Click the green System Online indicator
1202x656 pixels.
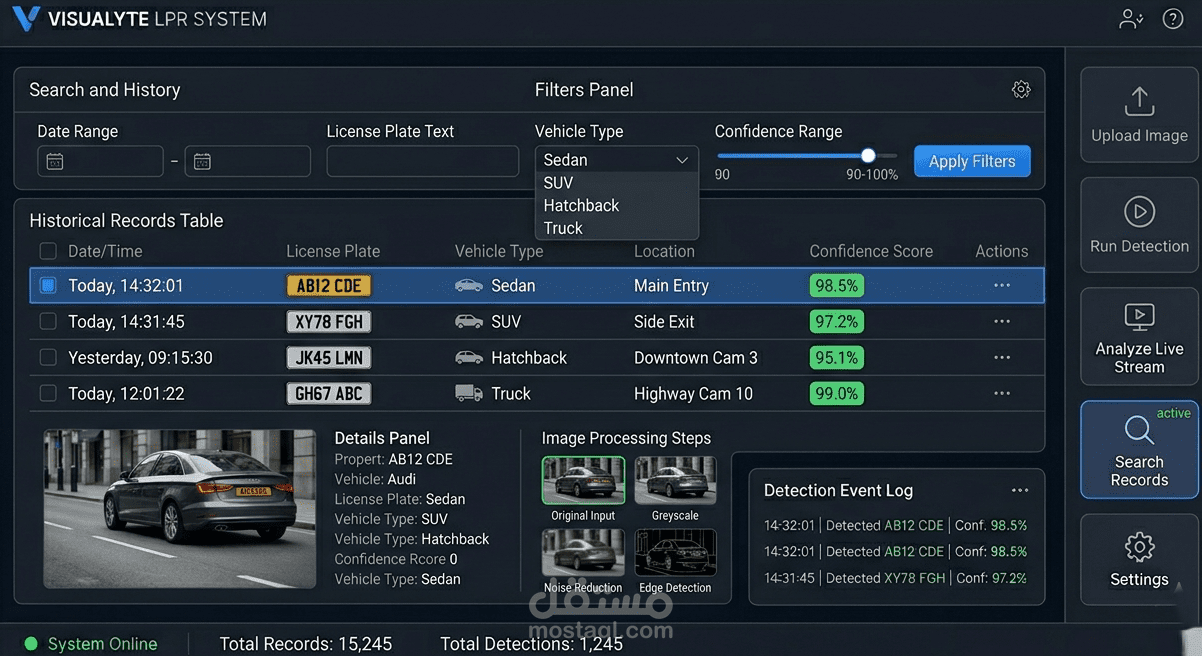[31, 644]
